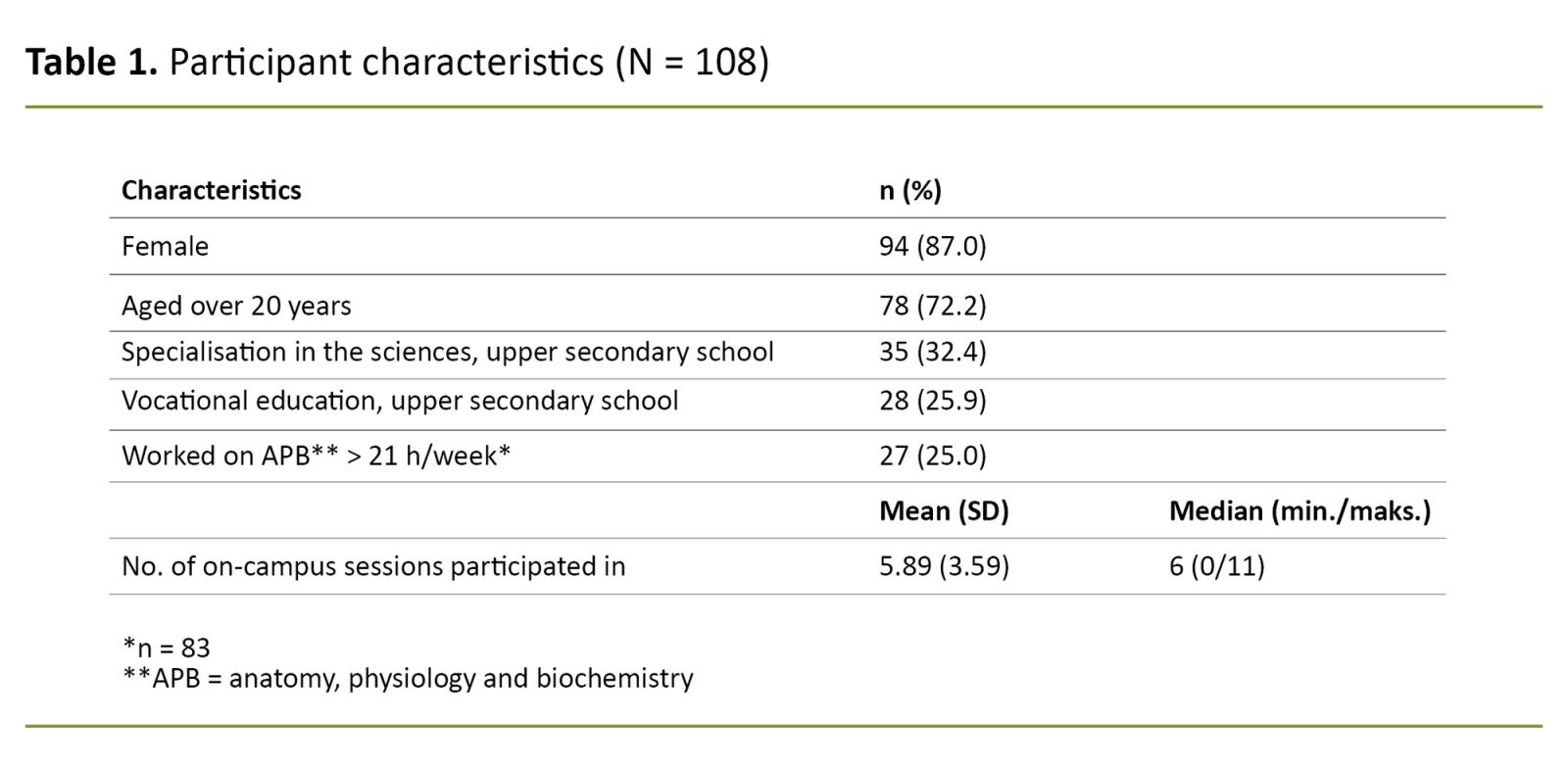1568x770 pixels.
Task: Click the value 94 (87.0)
Action: click(x=932, y=246)
